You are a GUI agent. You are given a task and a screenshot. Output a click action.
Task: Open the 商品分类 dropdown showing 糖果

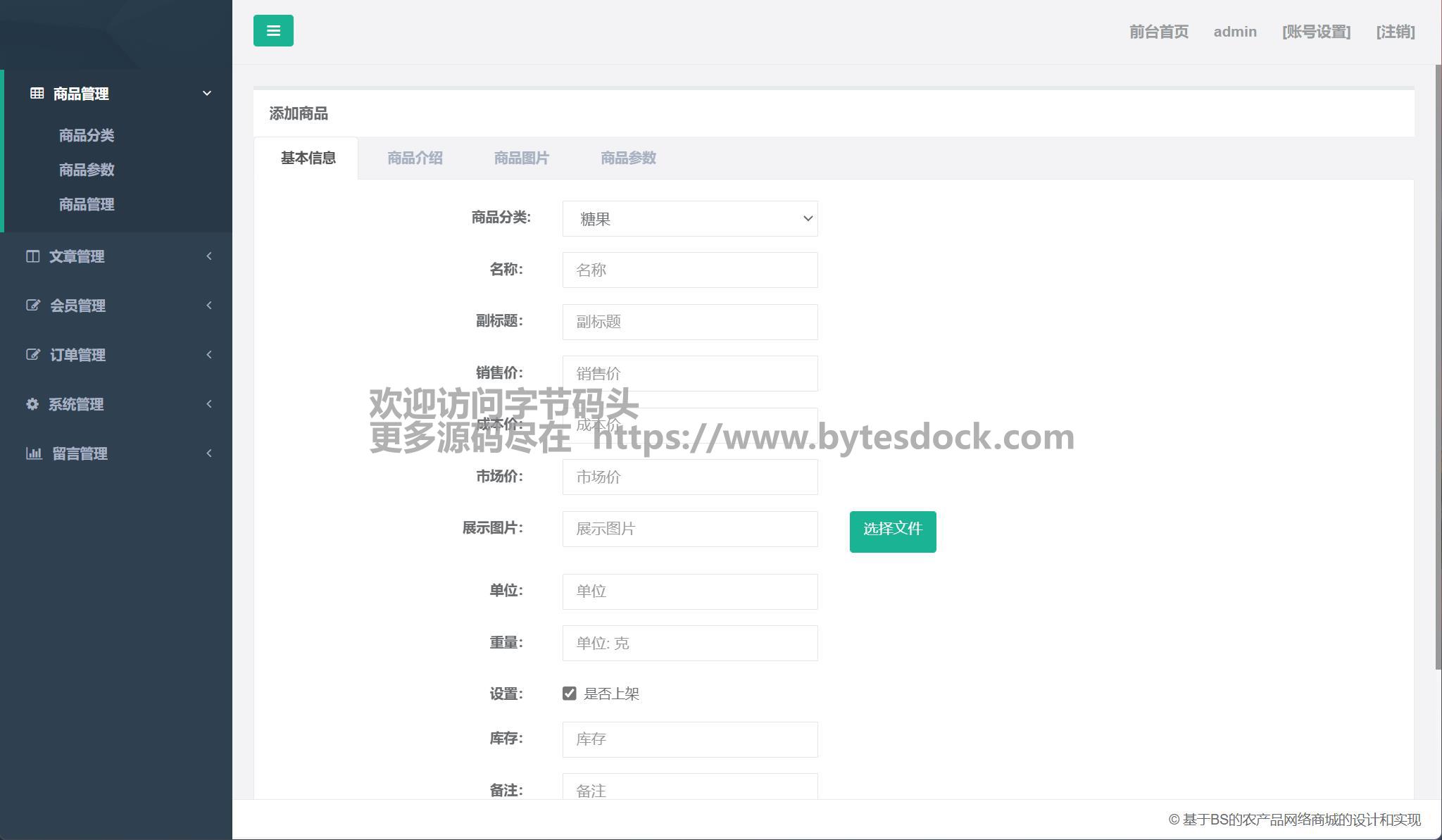[x=689, y=219]
